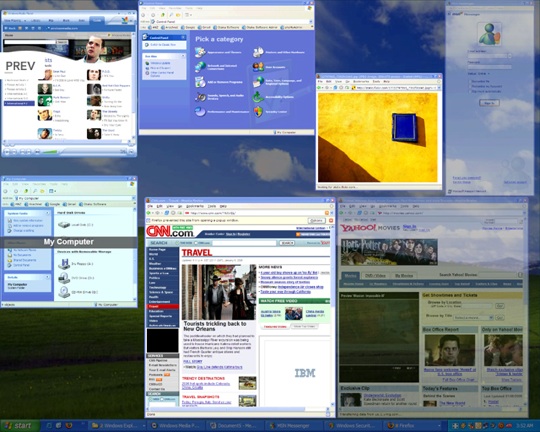The image size is (540, 432).
Task: Toggle the Remember Me checkbox
Action: (470, 81)
